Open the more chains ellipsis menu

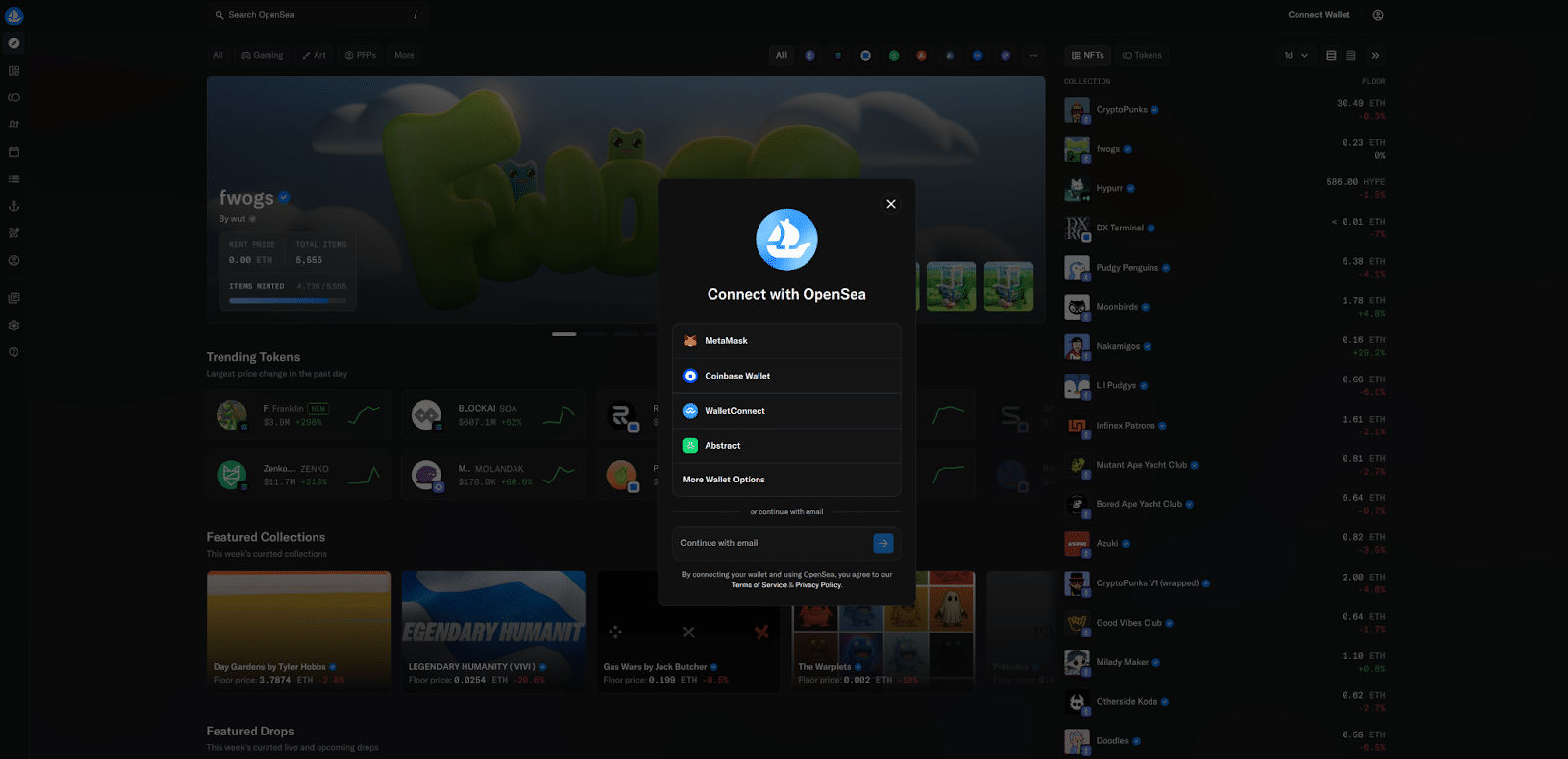tap(1033, 56)
